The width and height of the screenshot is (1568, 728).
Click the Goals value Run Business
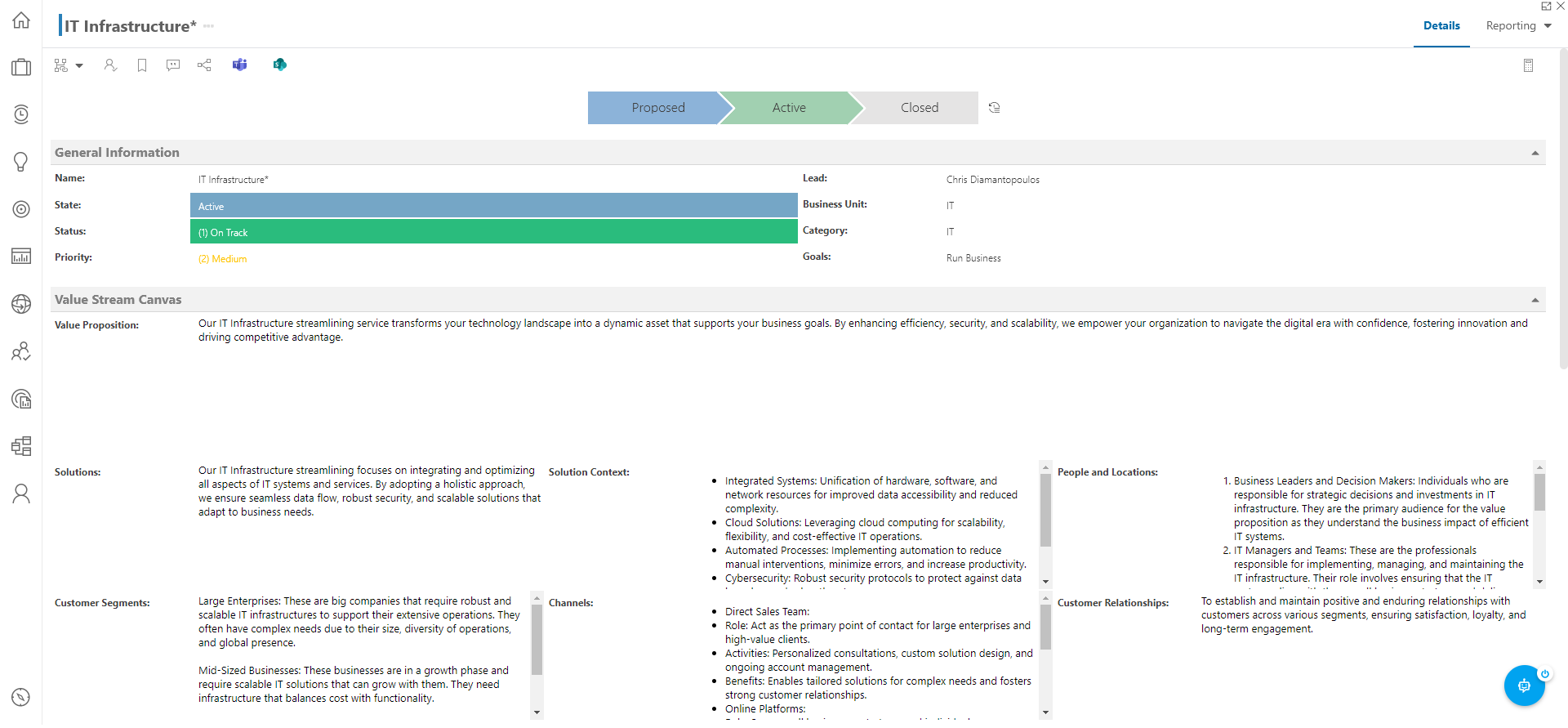coord(973,258)
